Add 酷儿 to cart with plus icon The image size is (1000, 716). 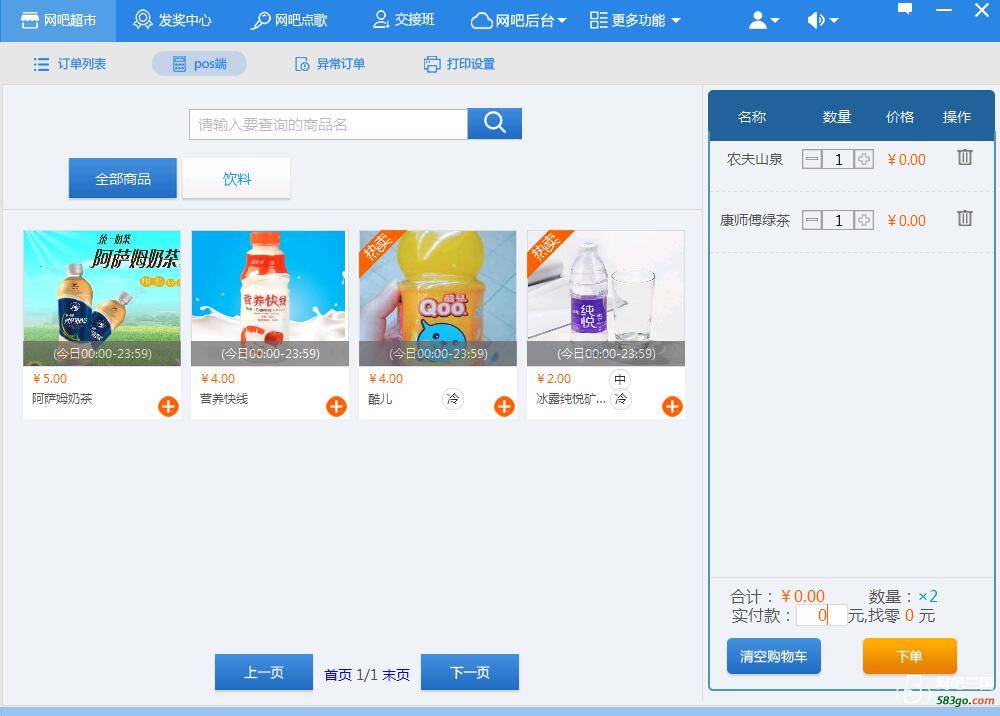504,406
